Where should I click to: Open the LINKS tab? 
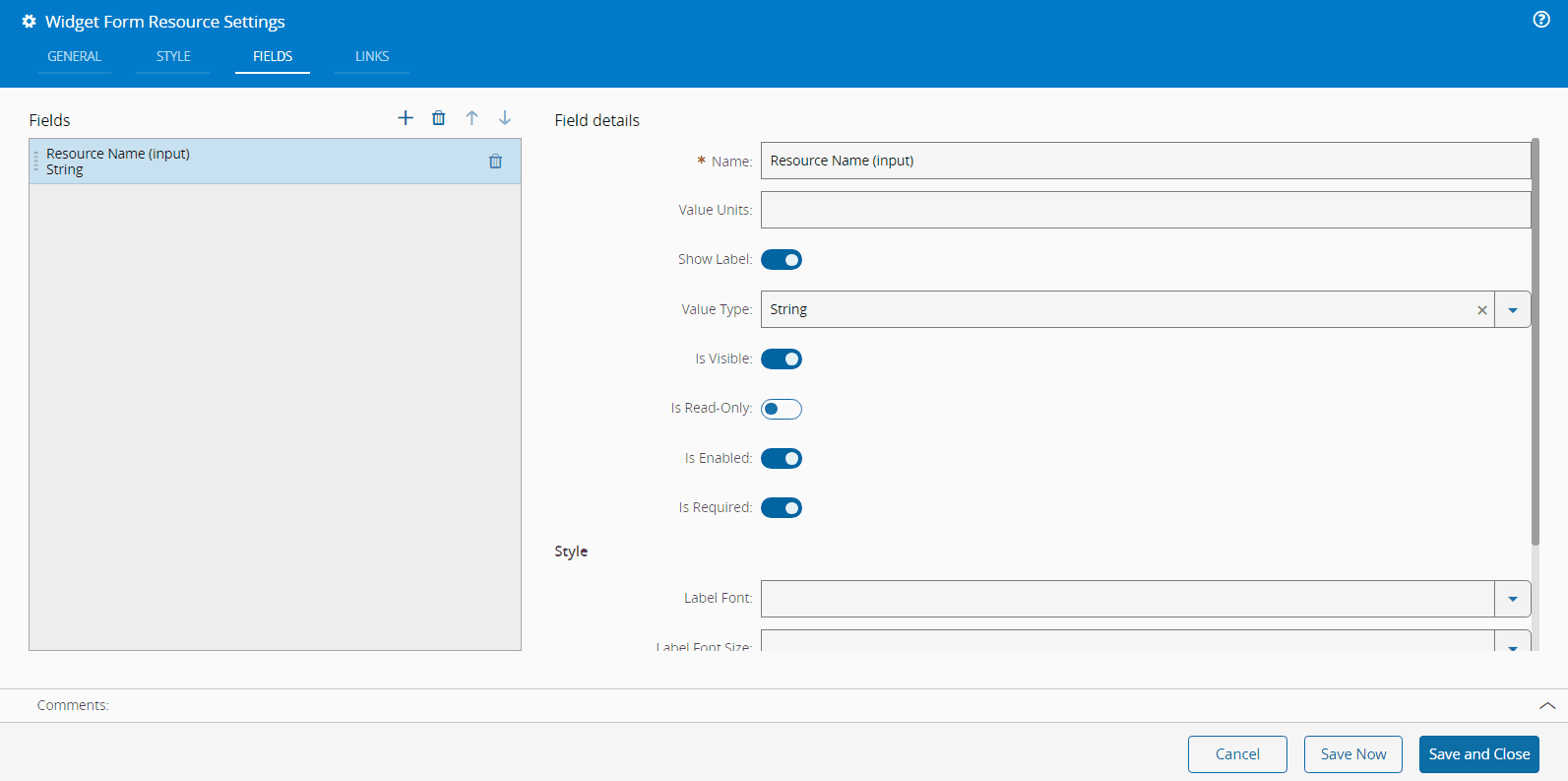tap(372, 57)
